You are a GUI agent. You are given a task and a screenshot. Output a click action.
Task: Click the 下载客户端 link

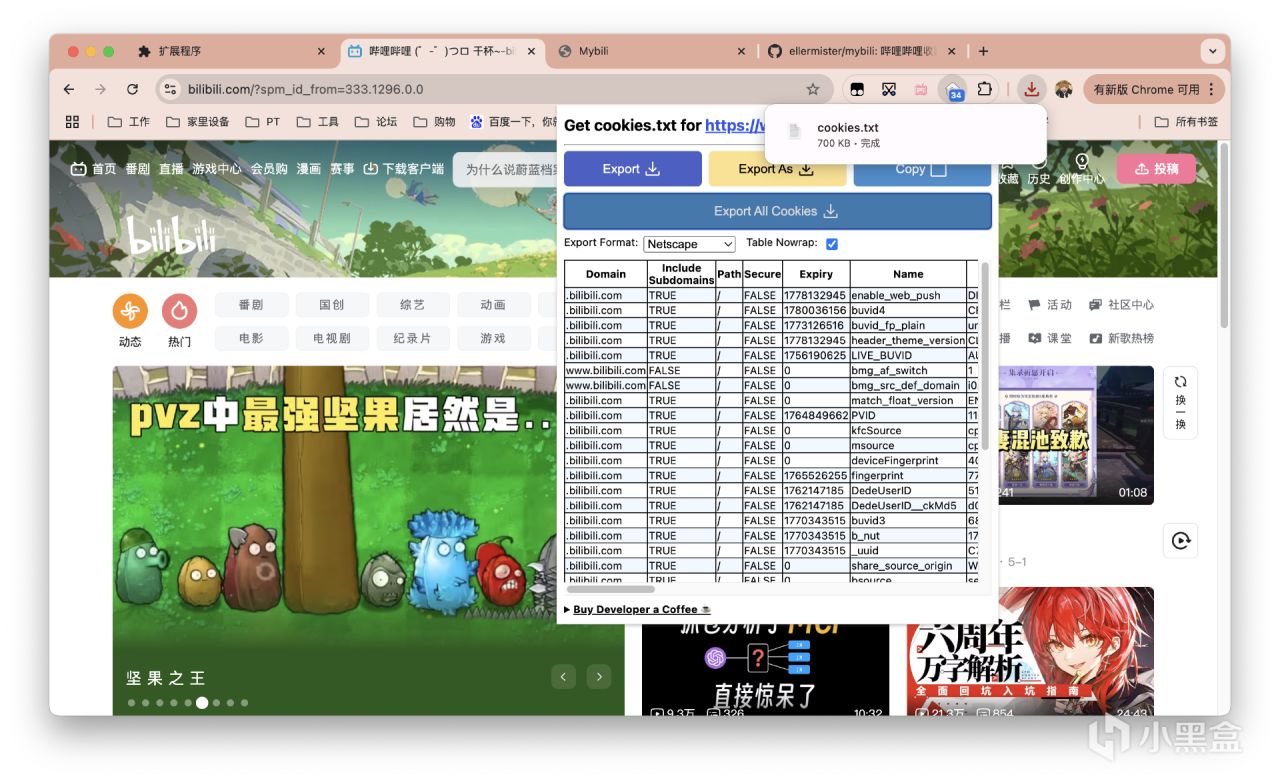[403, 169]
